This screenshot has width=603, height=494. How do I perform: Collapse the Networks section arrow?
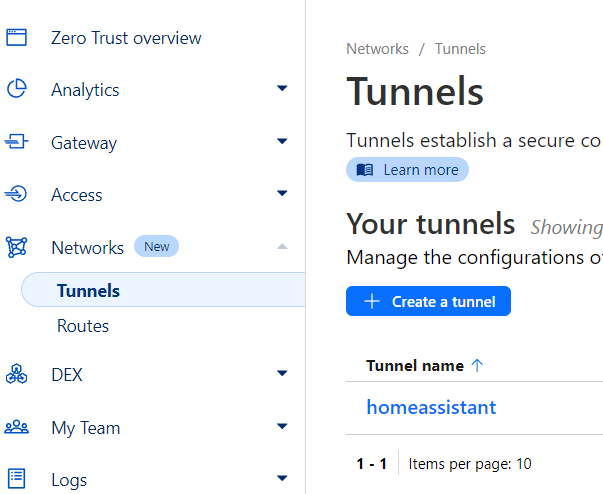click(282, 246)
